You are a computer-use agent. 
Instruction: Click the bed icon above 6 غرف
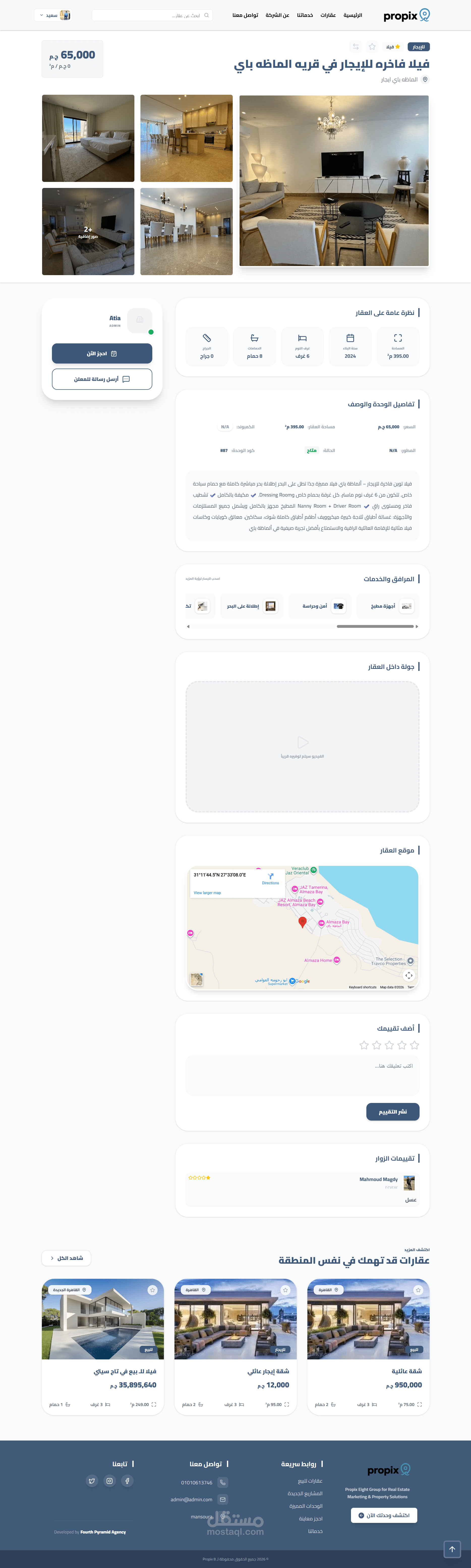click(x=302, y=338)
